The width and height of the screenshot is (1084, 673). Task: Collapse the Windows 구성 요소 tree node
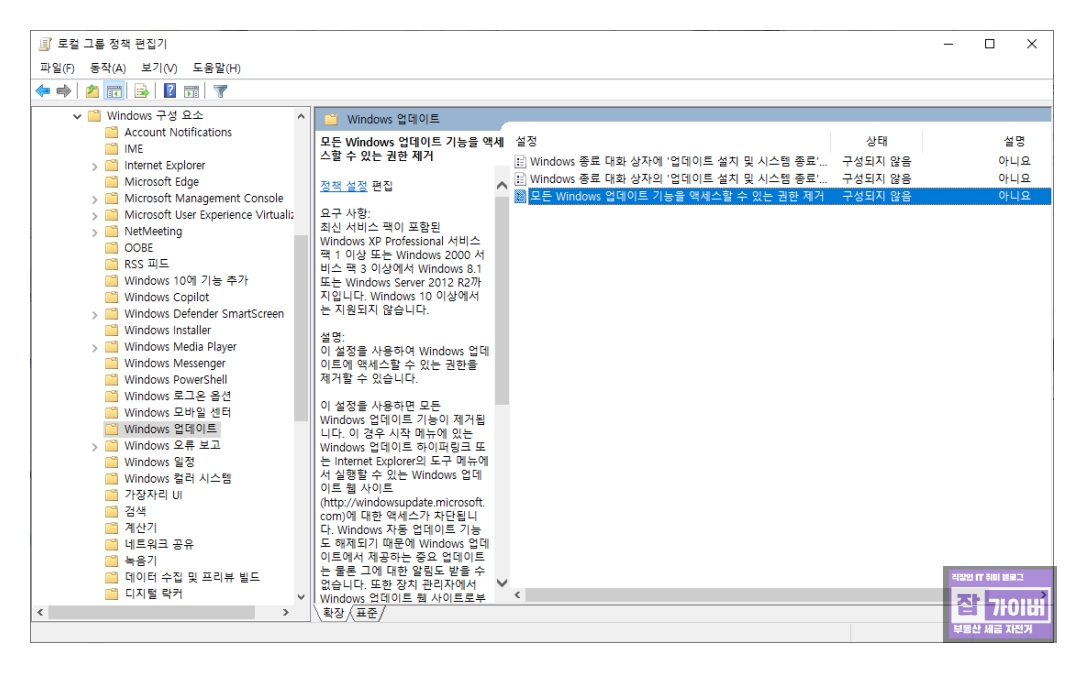coord(77,116)
